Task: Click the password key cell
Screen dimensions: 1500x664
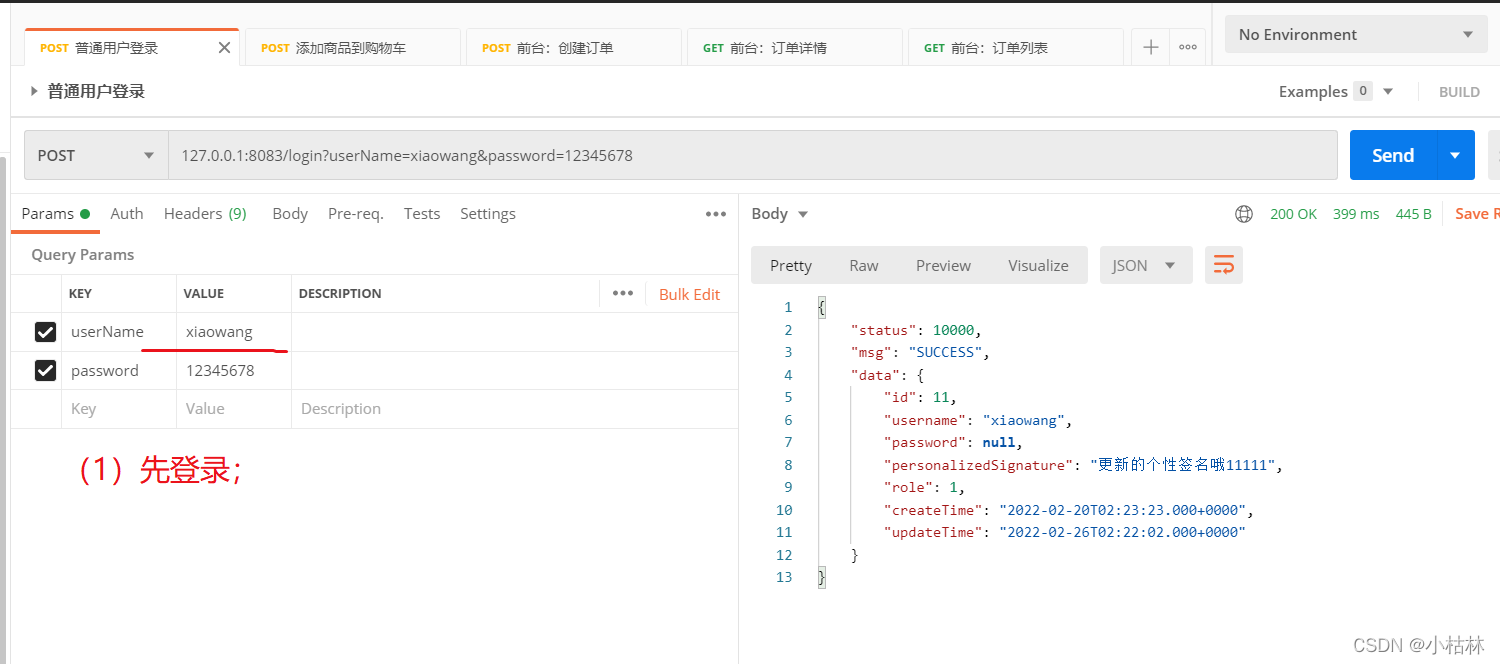Action: [119, 371]
